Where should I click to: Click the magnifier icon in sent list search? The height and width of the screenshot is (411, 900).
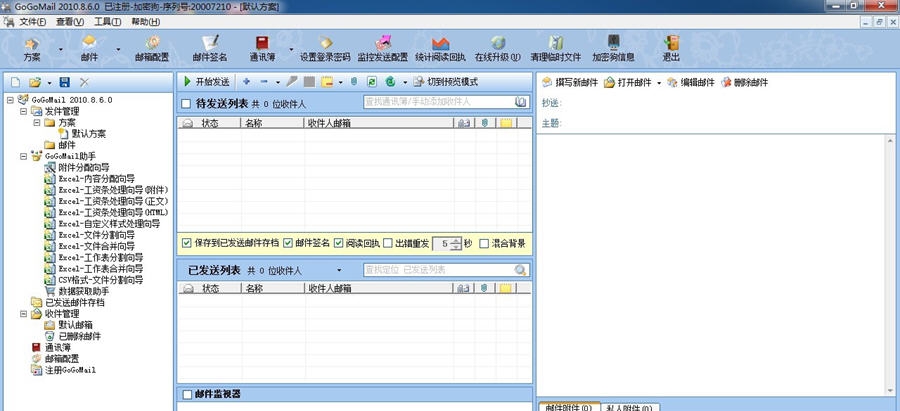(x=521, y=270)
